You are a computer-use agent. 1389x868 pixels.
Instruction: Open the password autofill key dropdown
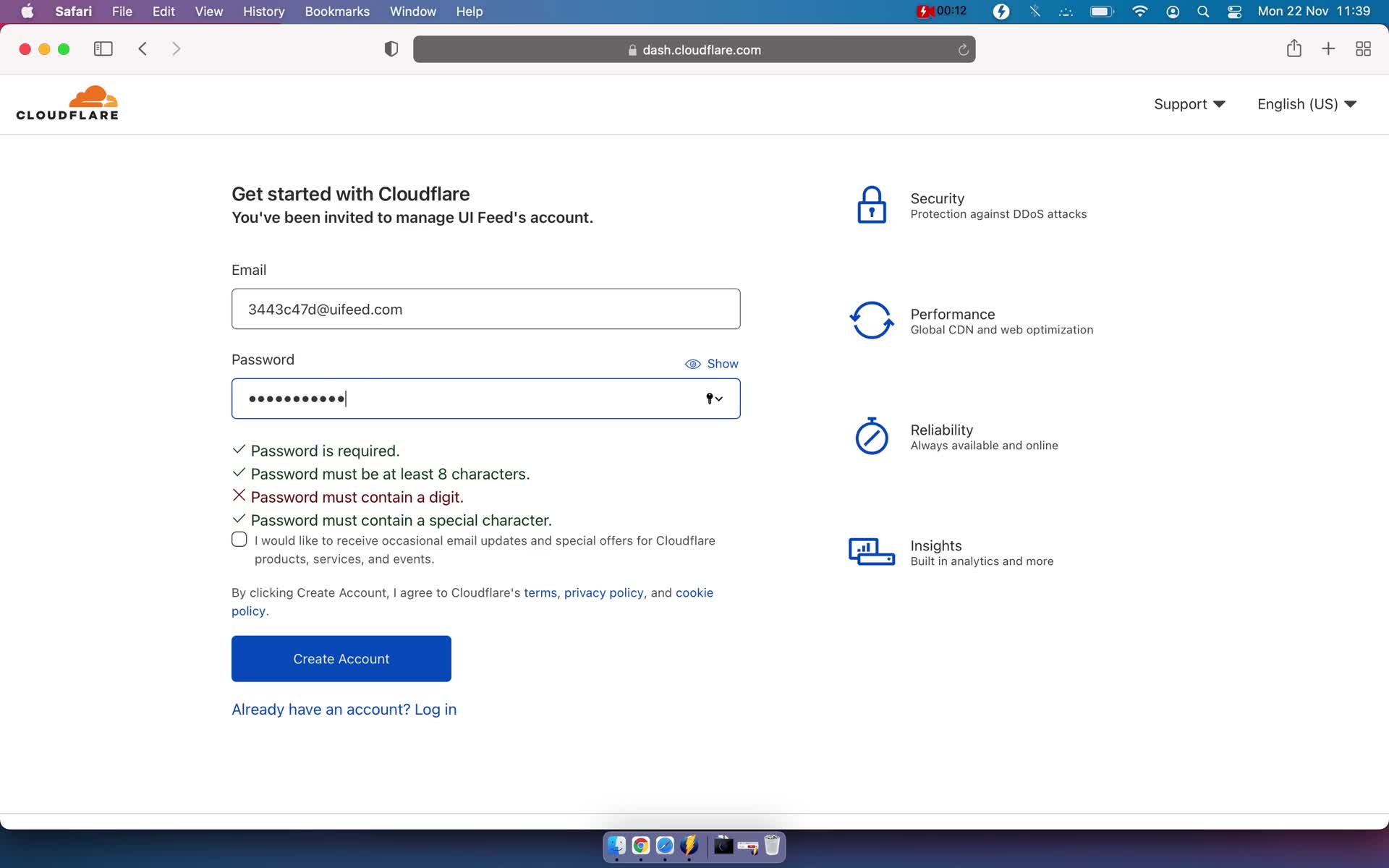point(714,399)
